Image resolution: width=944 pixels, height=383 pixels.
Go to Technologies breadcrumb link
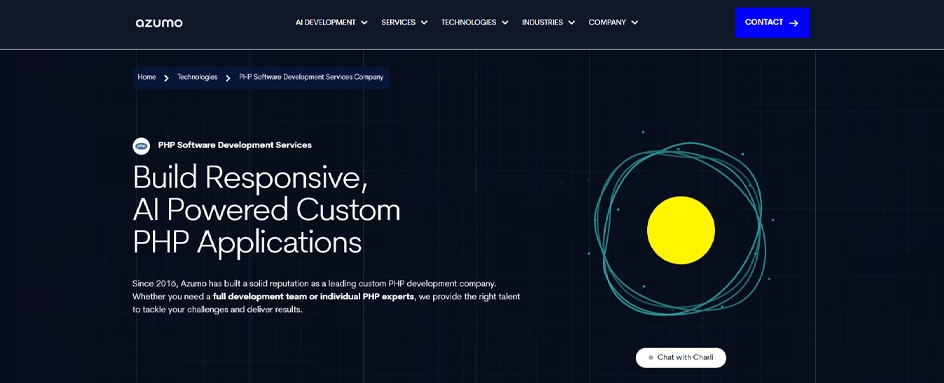click(197, 78)
